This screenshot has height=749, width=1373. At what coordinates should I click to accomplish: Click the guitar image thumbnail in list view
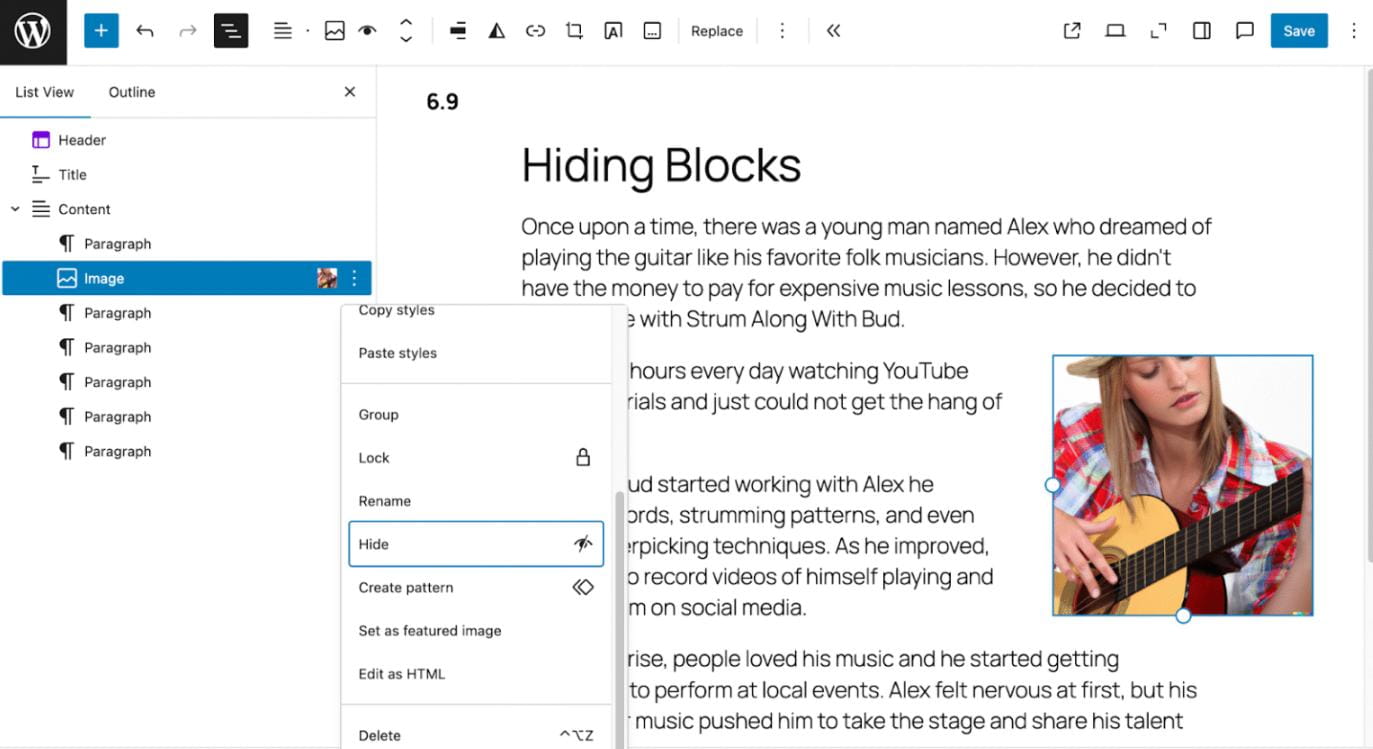[x=327, y=278]
